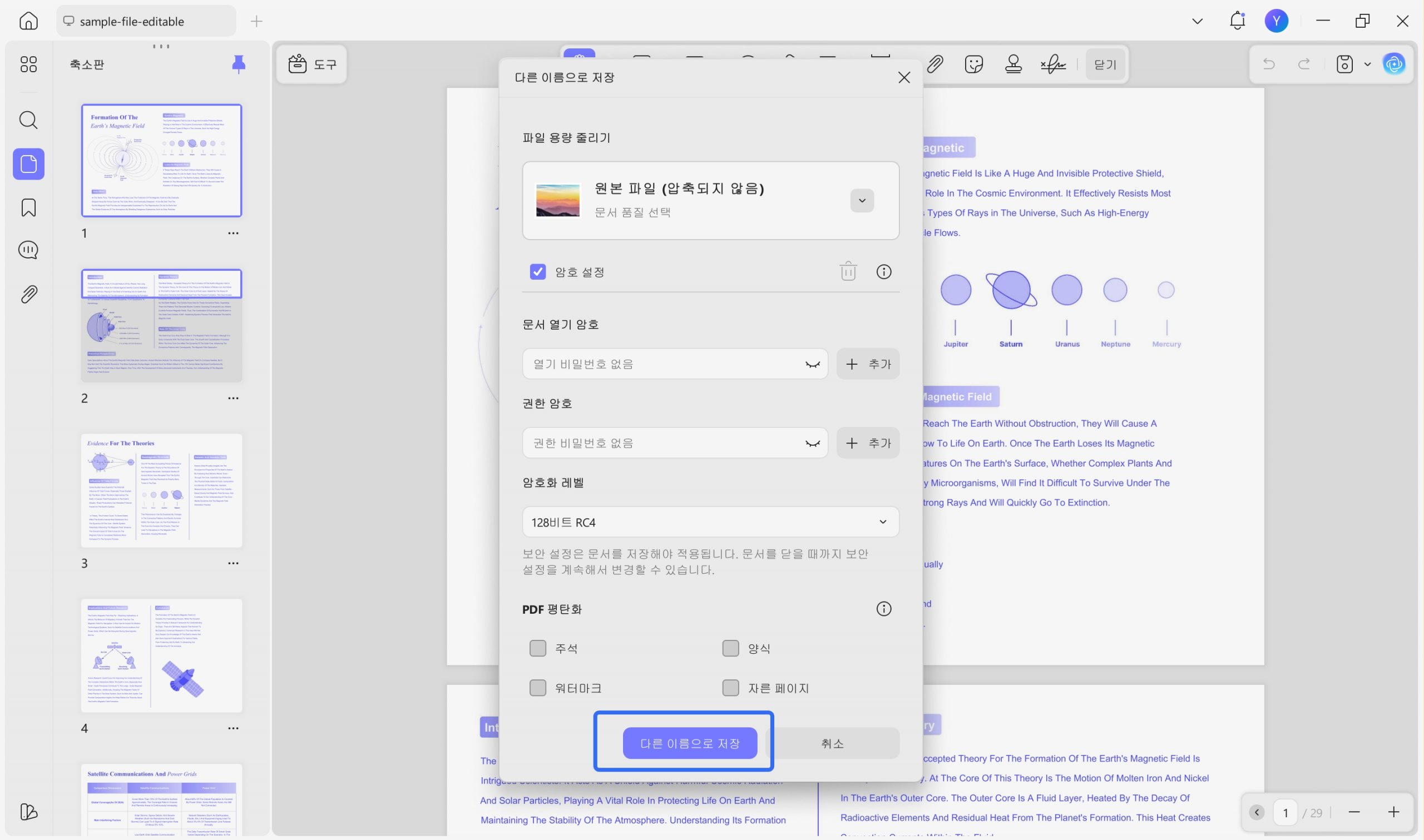1424x840 pixels.
Task: Select page 3 thumbnail
Action: (161, 491)
